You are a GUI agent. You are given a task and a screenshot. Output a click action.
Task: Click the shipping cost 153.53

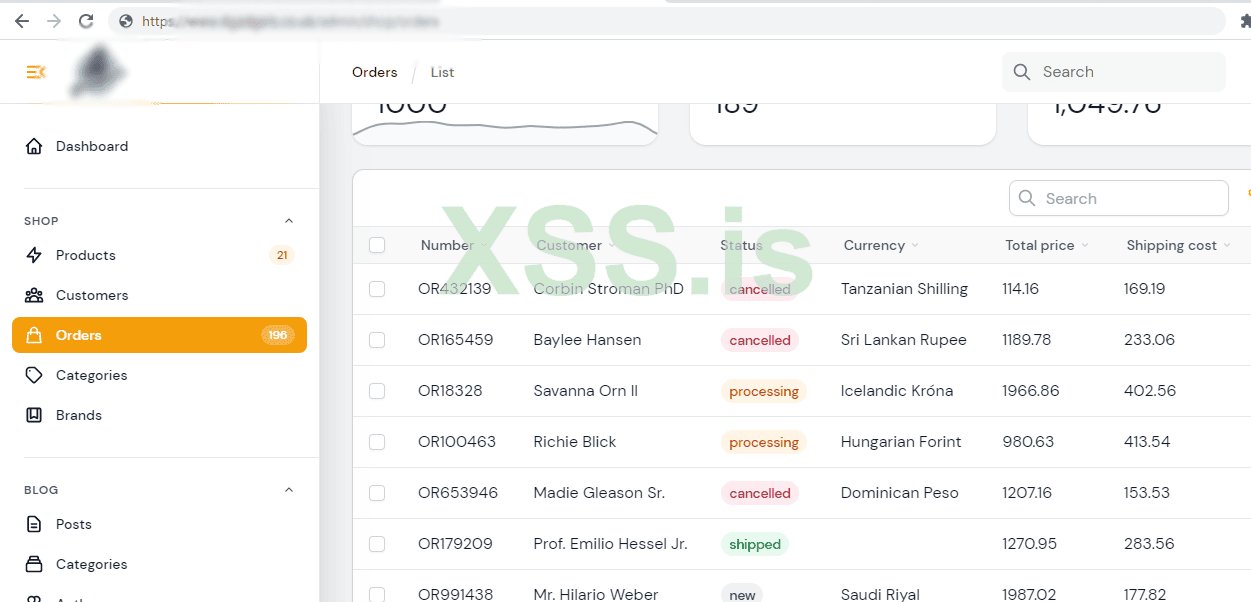[1147, 493]
